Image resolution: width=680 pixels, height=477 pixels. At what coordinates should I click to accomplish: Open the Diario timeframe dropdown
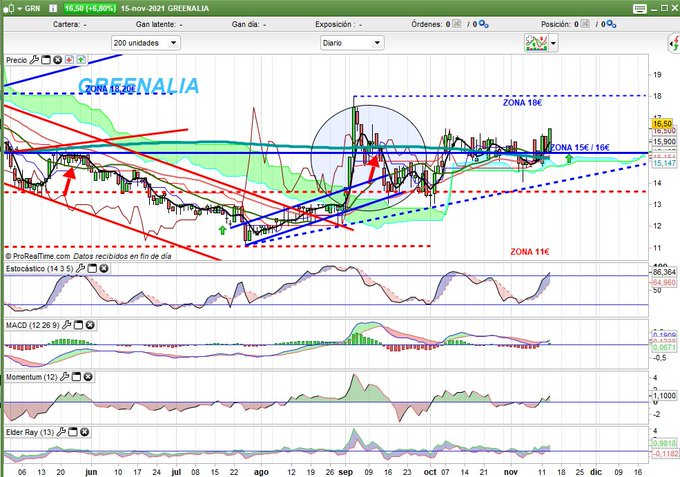(352, 43)
